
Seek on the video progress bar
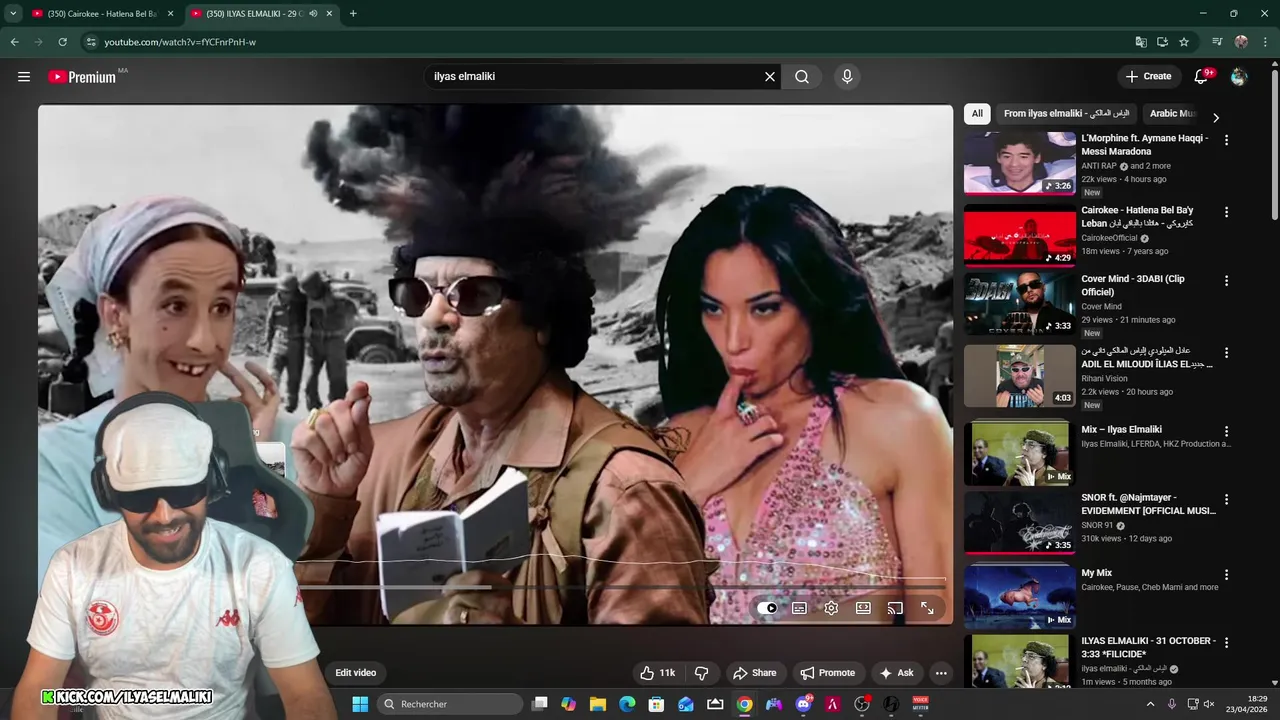click(620, 588)
